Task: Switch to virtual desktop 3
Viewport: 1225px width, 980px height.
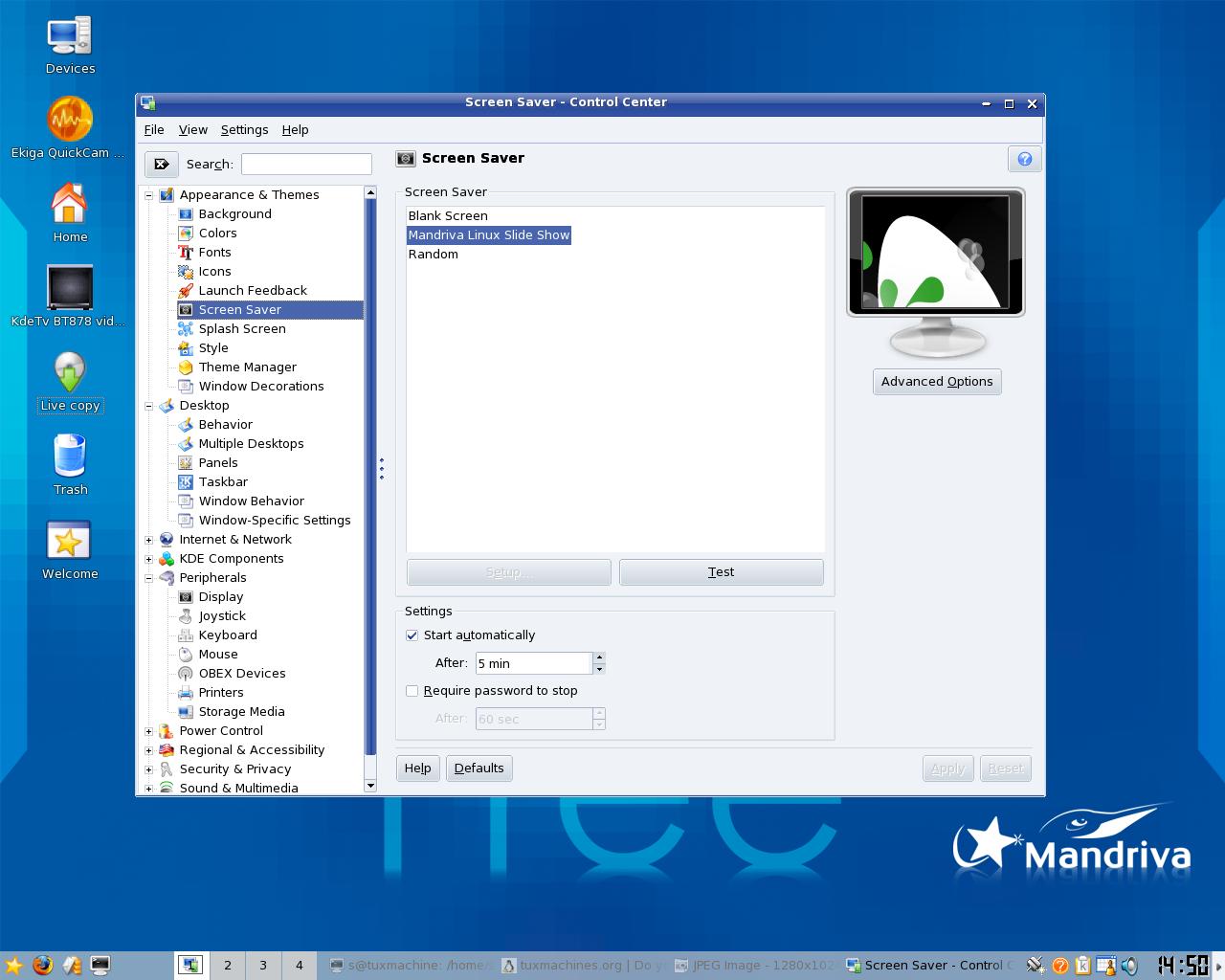Action: click(x=263, y=965)
